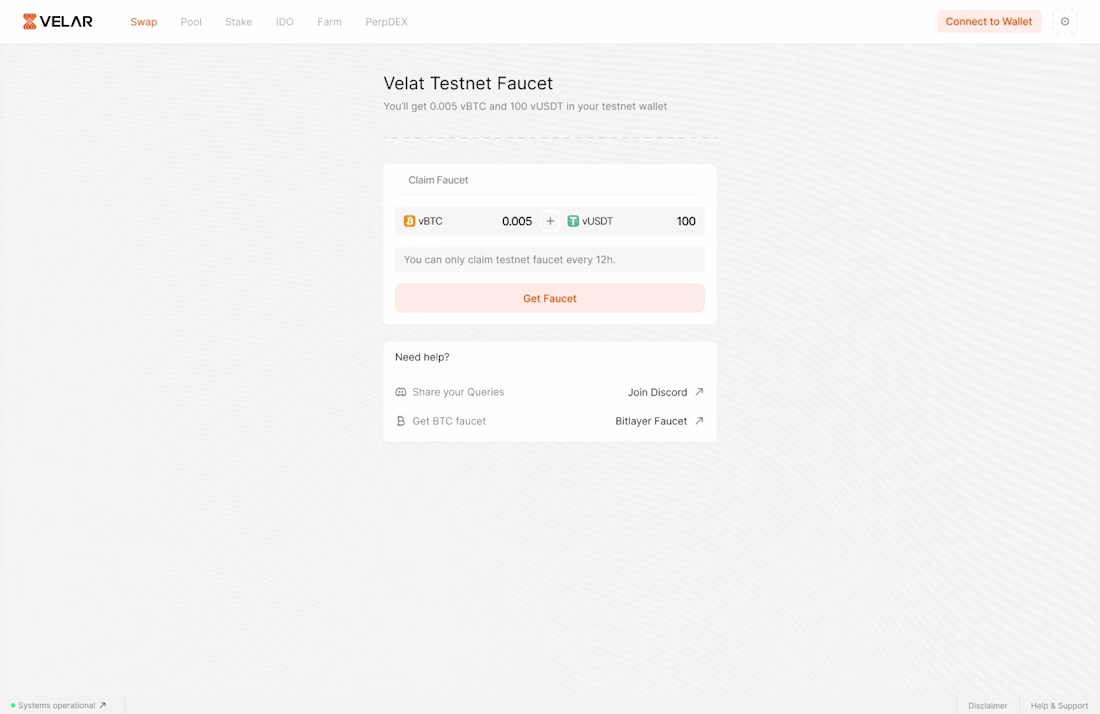This screenshot has height=714, width=1100.
Task: Click the arrow icon next to Bitlayer Faucet
Action: (x=699, y=421)
